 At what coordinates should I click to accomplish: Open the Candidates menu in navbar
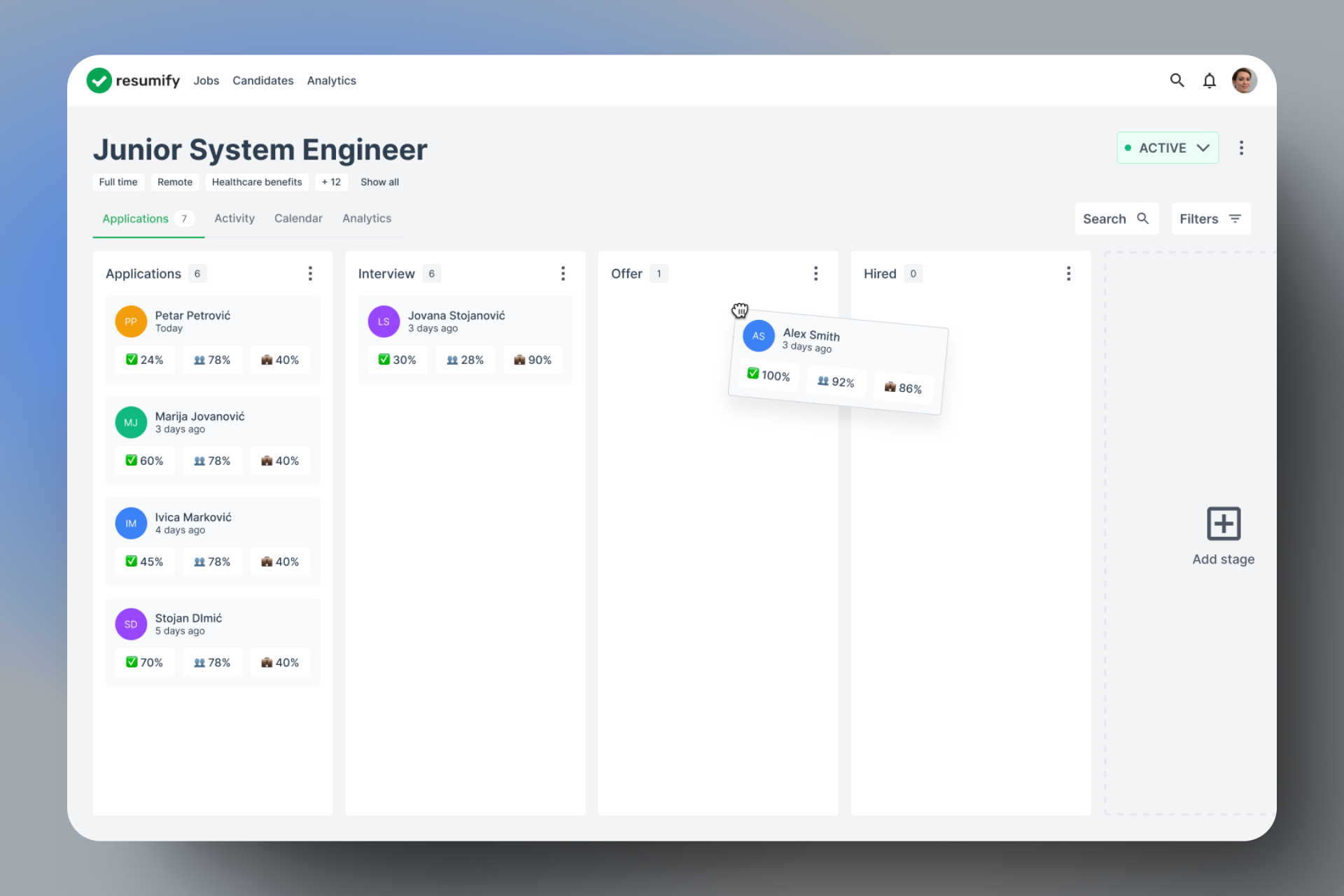click(x=262, y=80)
